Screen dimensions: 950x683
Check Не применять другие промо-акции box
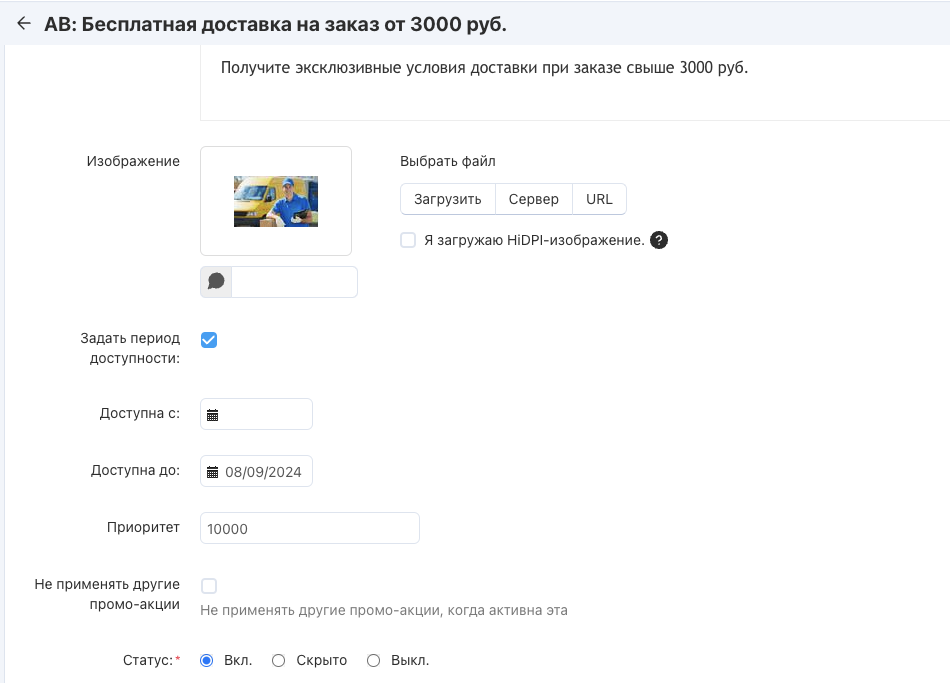point(209,586)
